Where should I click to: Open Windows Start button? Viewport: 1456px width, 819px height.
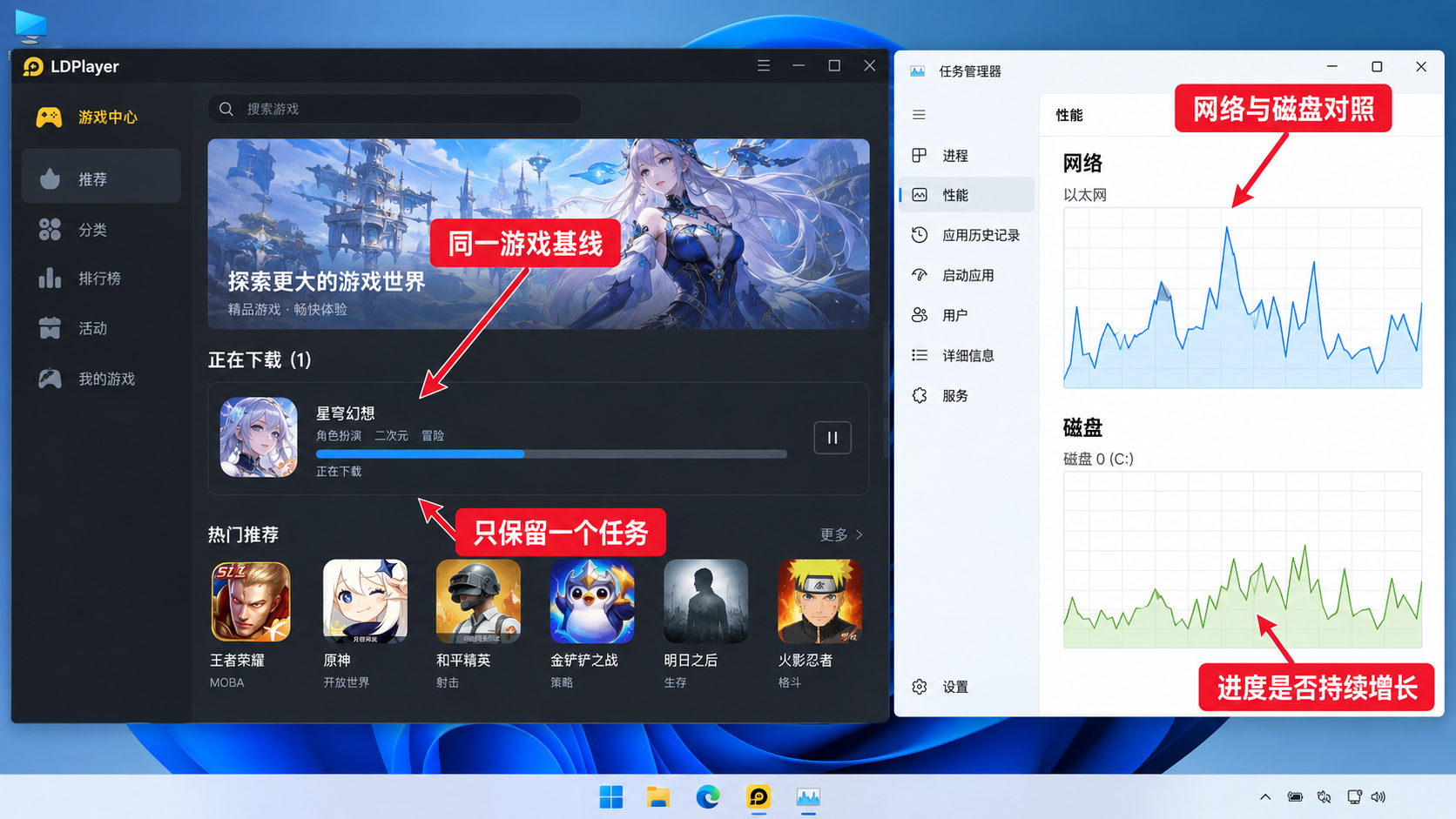(x=611, y=796)
